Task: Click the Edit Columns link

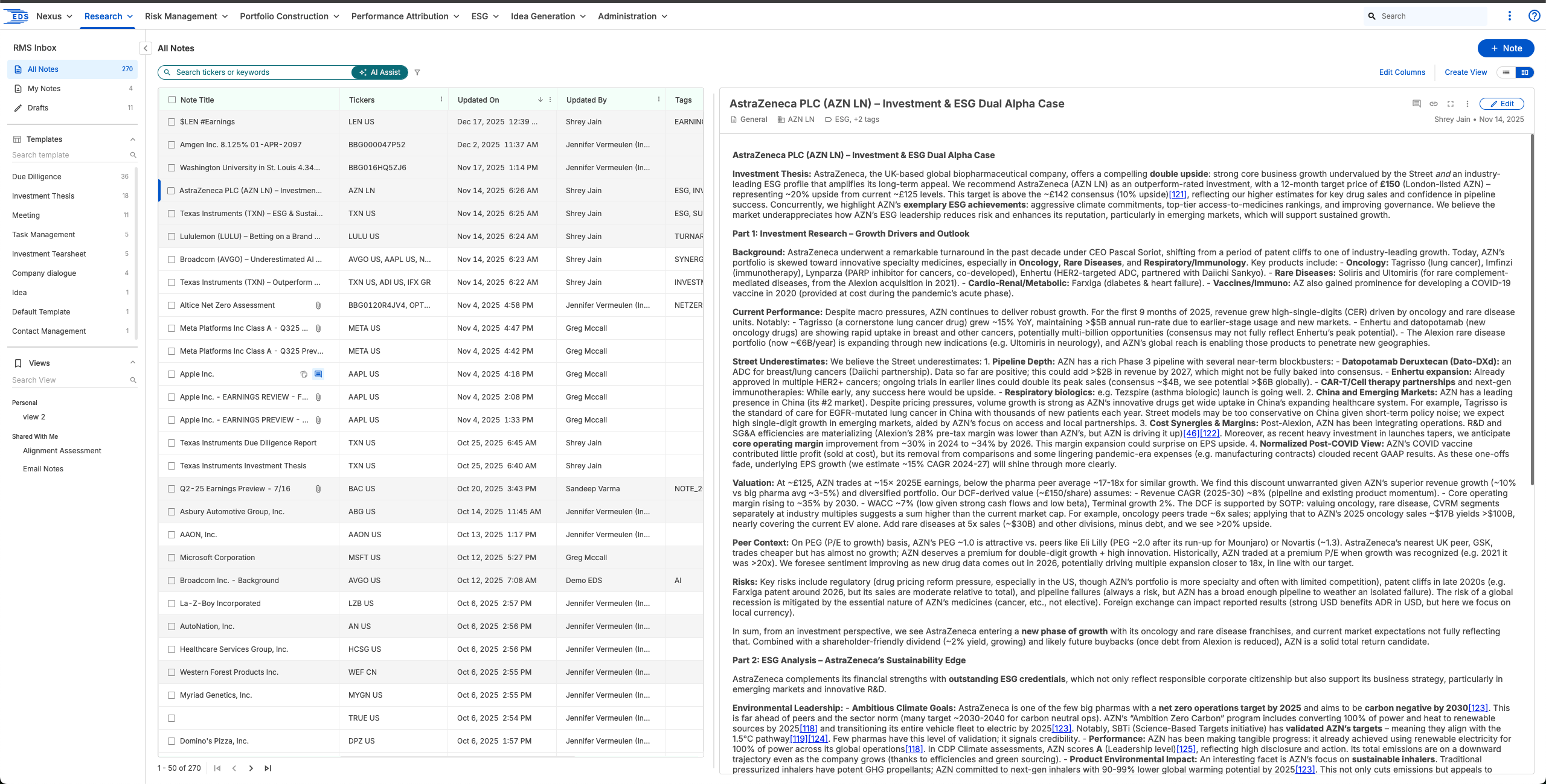Action: [x=1402, y=72]
